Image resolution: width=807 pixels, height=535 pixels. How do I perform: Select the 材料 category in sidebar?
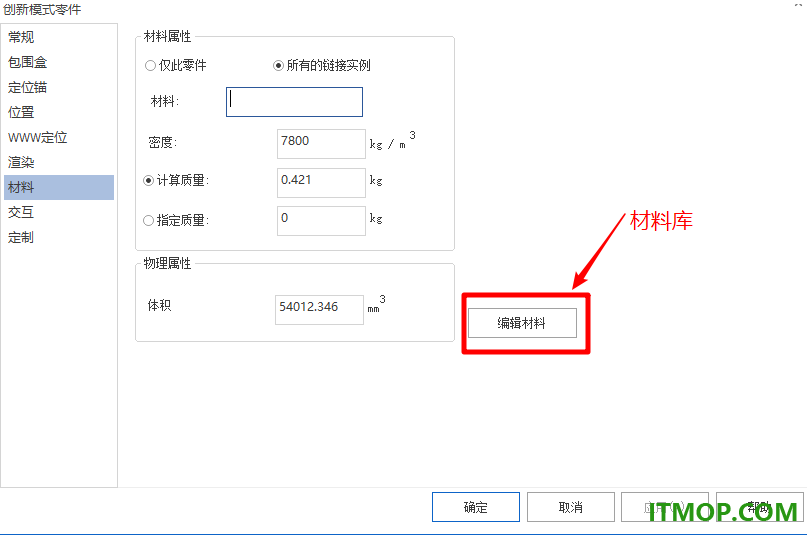(x=59, y=187)
